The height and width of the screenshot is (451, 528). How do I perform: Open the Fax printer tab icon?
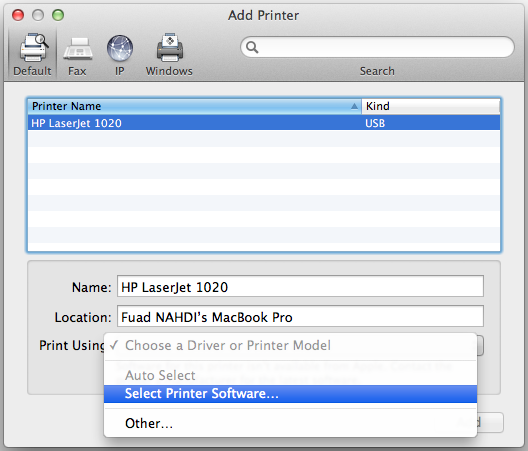(78, 49)
